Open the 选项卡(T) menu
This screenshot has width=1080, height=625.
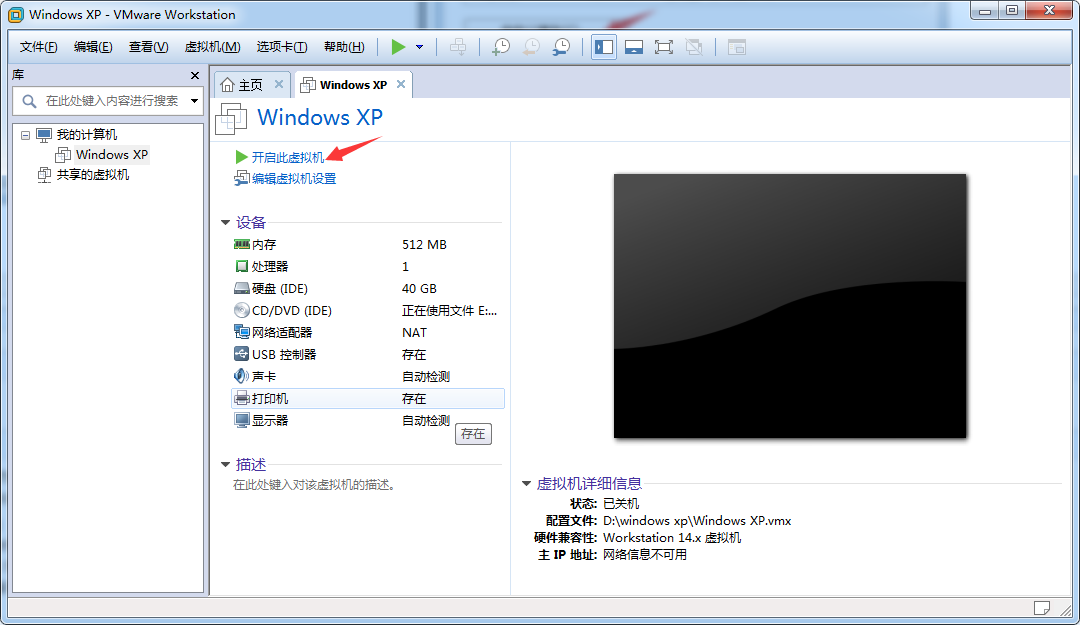click(282, 47)
